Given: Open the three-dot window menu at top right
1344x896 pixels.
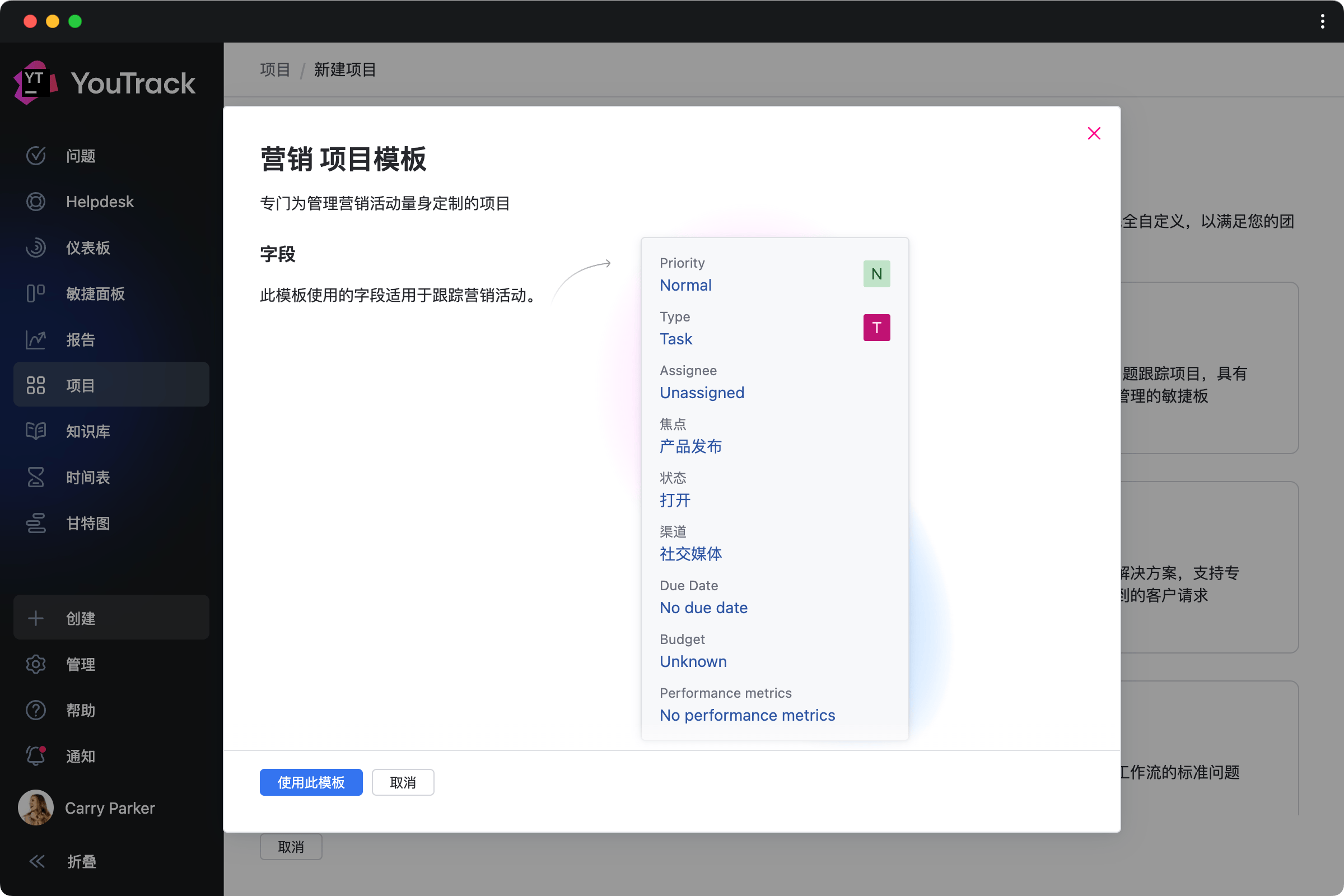Looking at the screenshot, I should [x=1322, y=22].
